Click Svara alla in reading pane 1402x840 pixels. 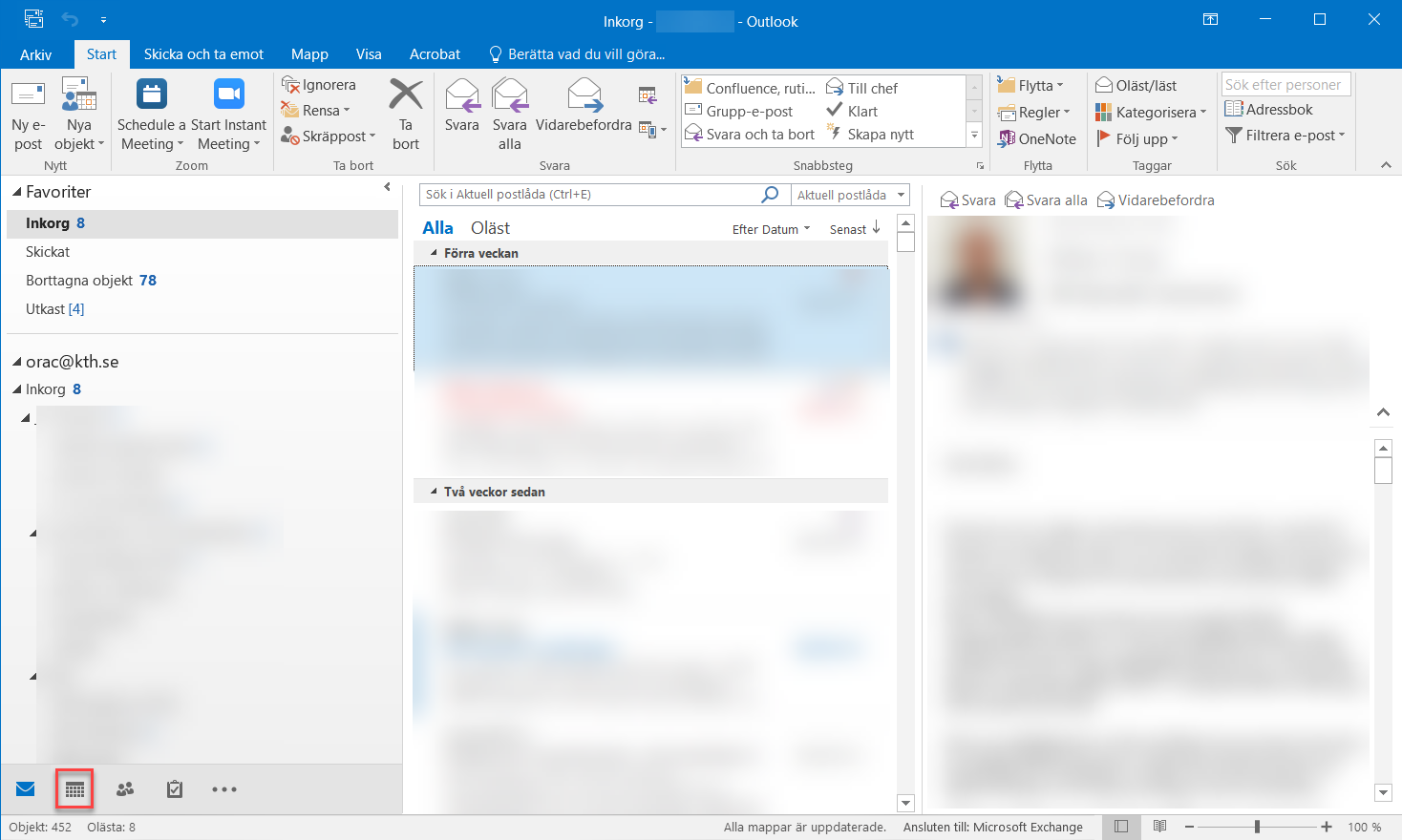(x=1046, y=200)
